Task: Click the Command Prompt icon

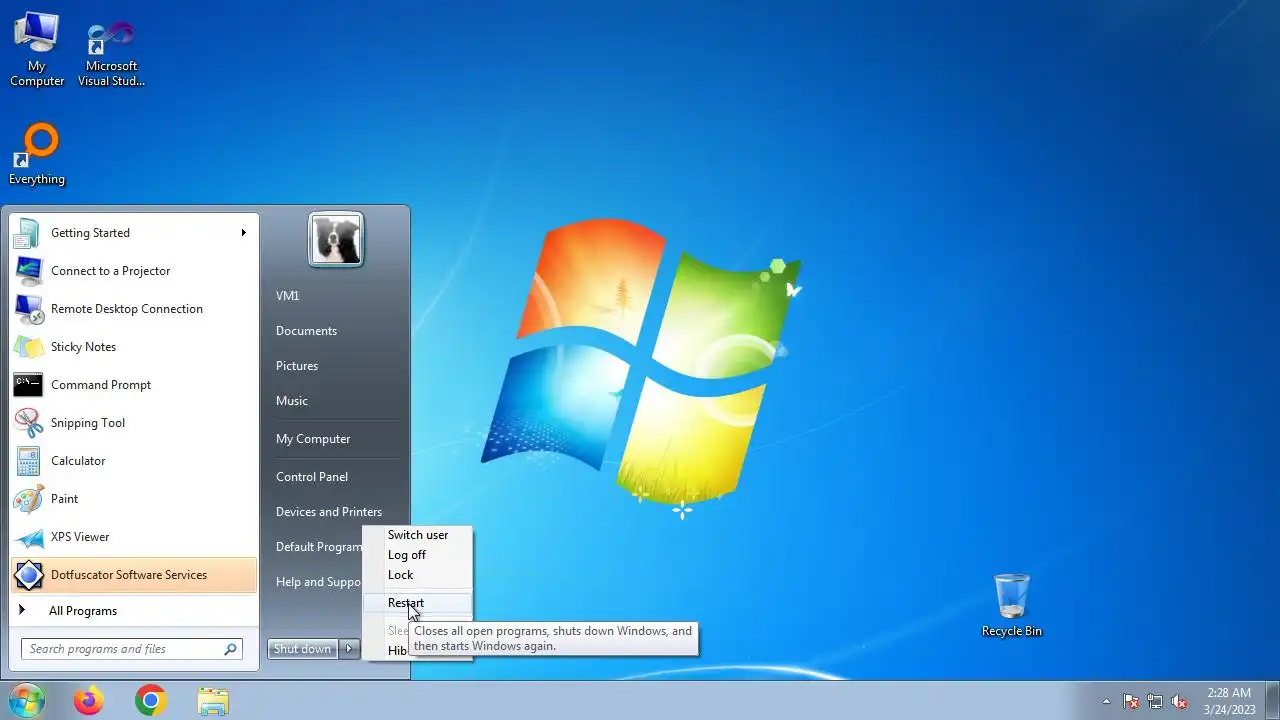Action: 28,385
